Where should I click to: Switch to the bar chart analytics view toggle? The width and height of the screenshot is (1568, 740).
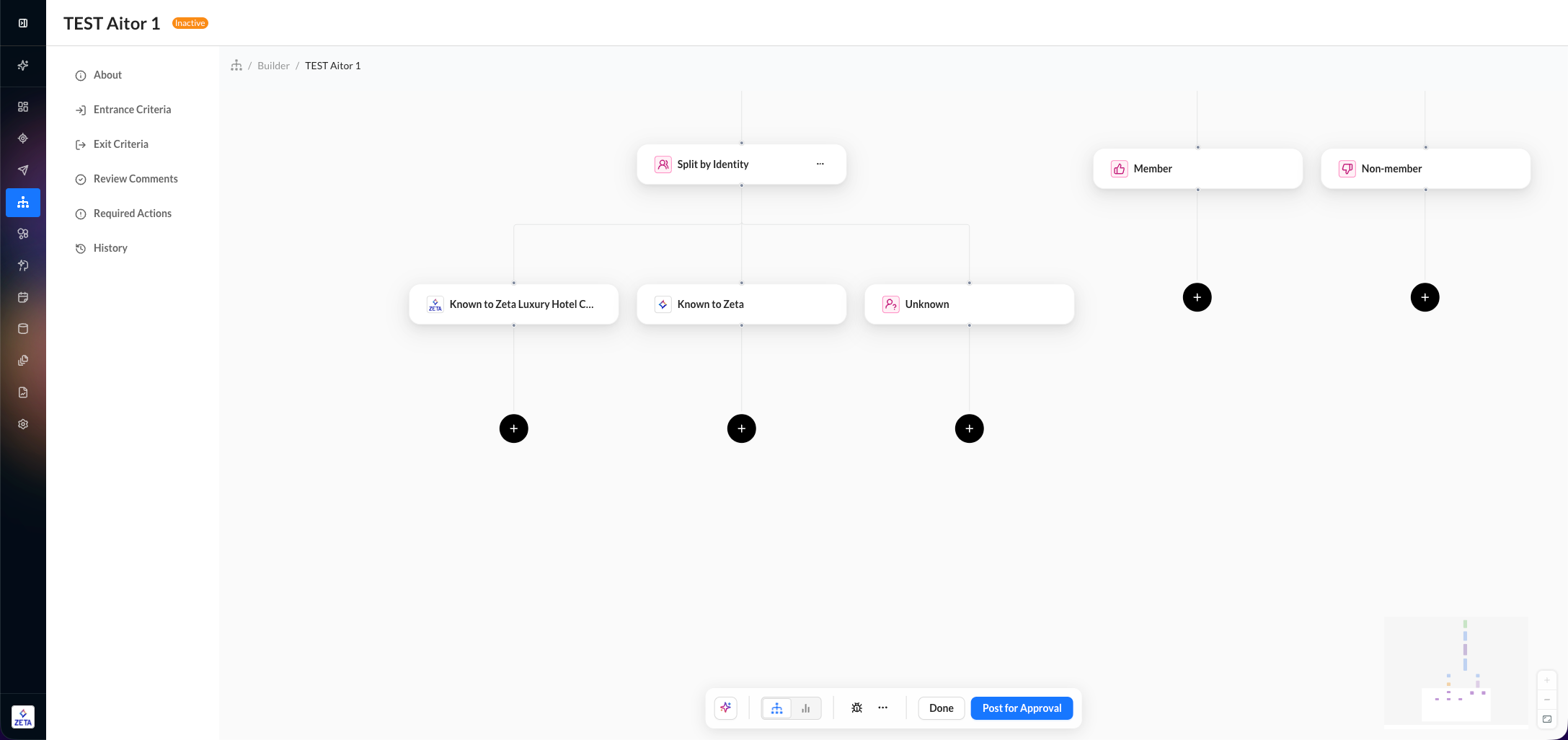coord(806,708)
